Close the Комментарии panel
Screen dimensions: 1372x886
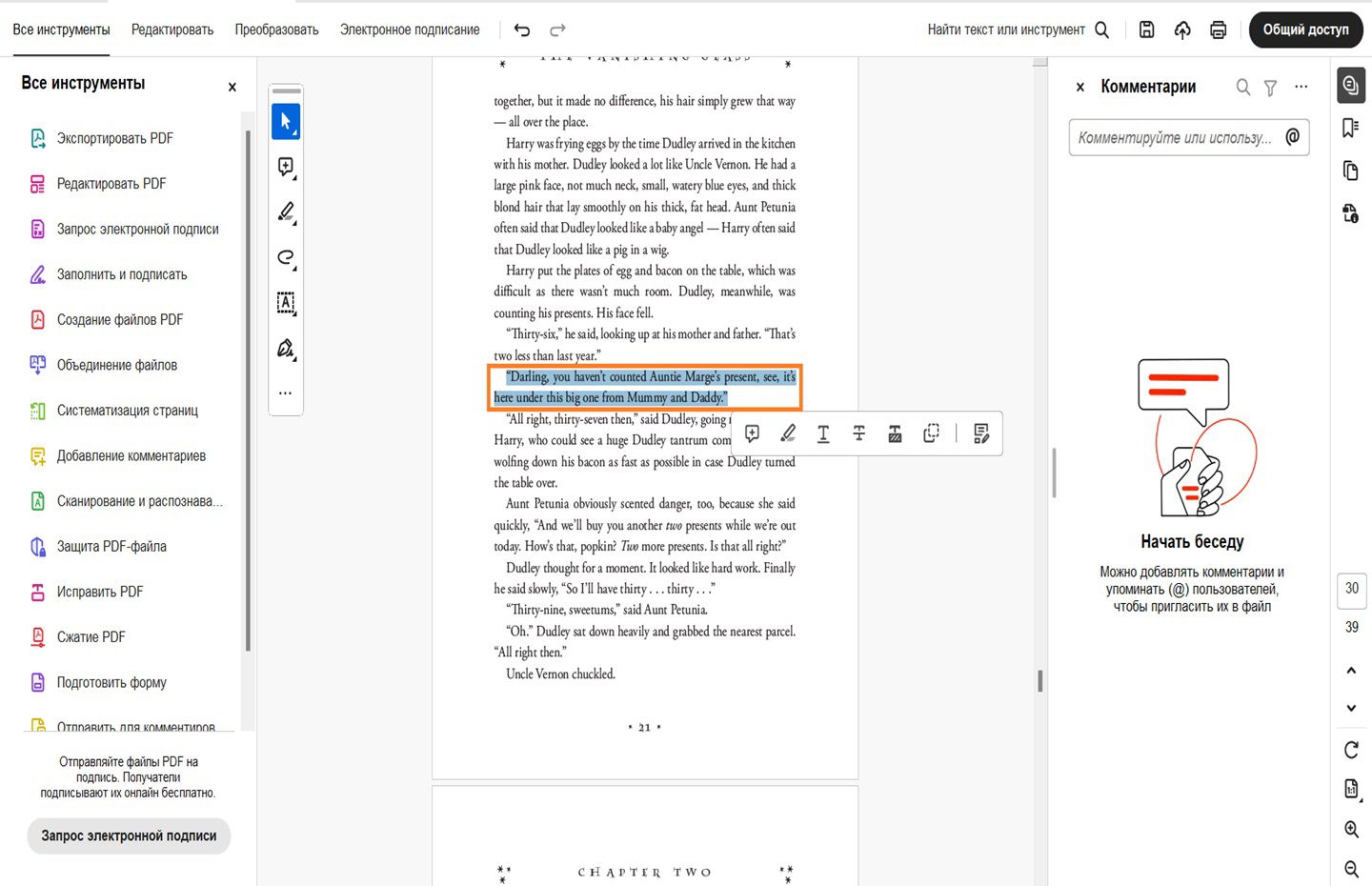pyautogui.click(x=1080, y=87)
